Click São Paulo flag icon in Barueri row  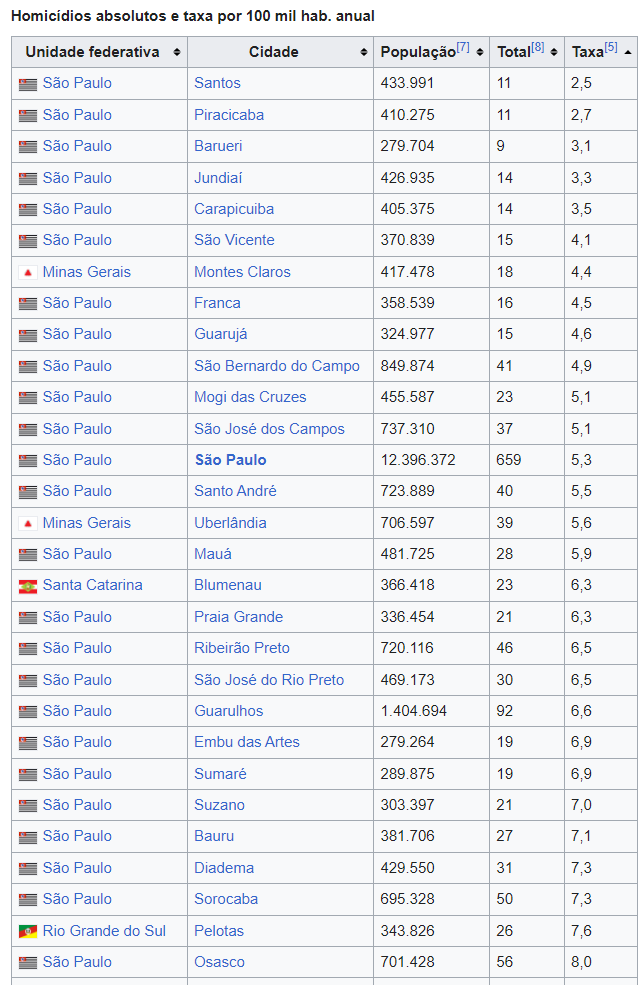click(x=28, y=146)
